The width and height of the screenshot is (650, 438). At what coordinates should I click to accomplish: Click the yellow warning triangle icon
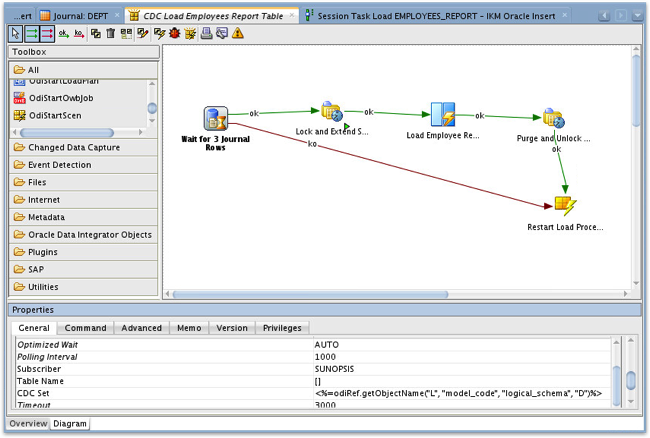(238, 33)
